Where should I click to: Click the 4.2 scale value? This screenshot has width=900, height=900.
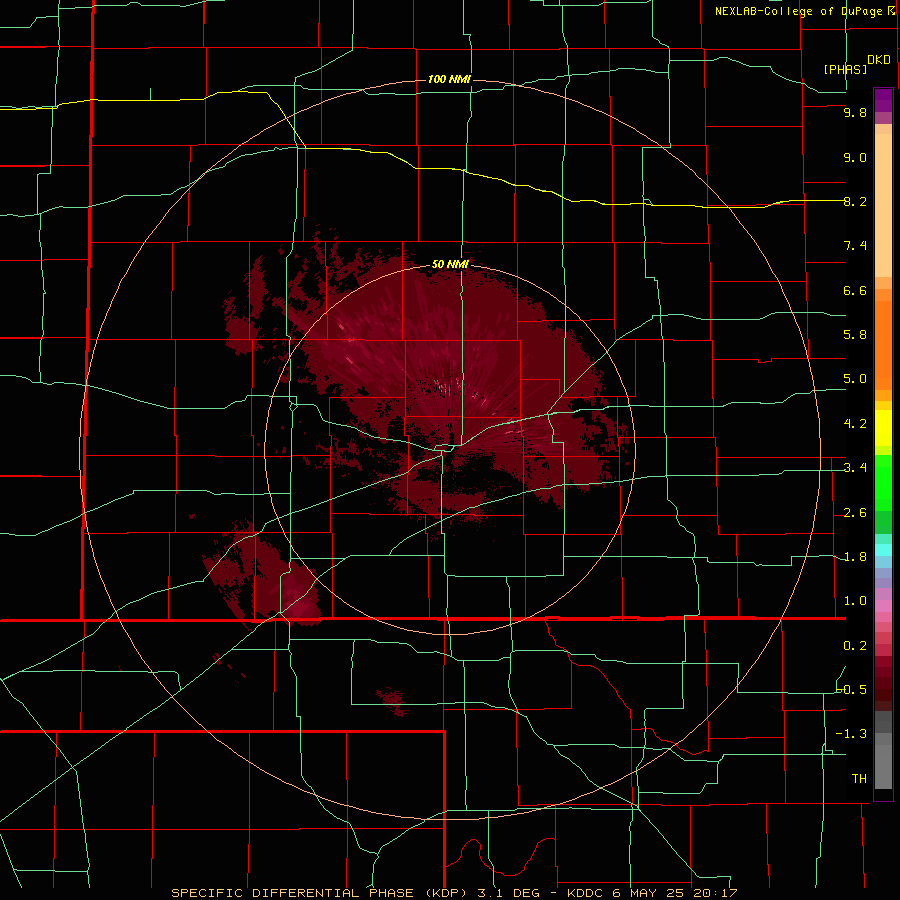click(x=855, y=424)
